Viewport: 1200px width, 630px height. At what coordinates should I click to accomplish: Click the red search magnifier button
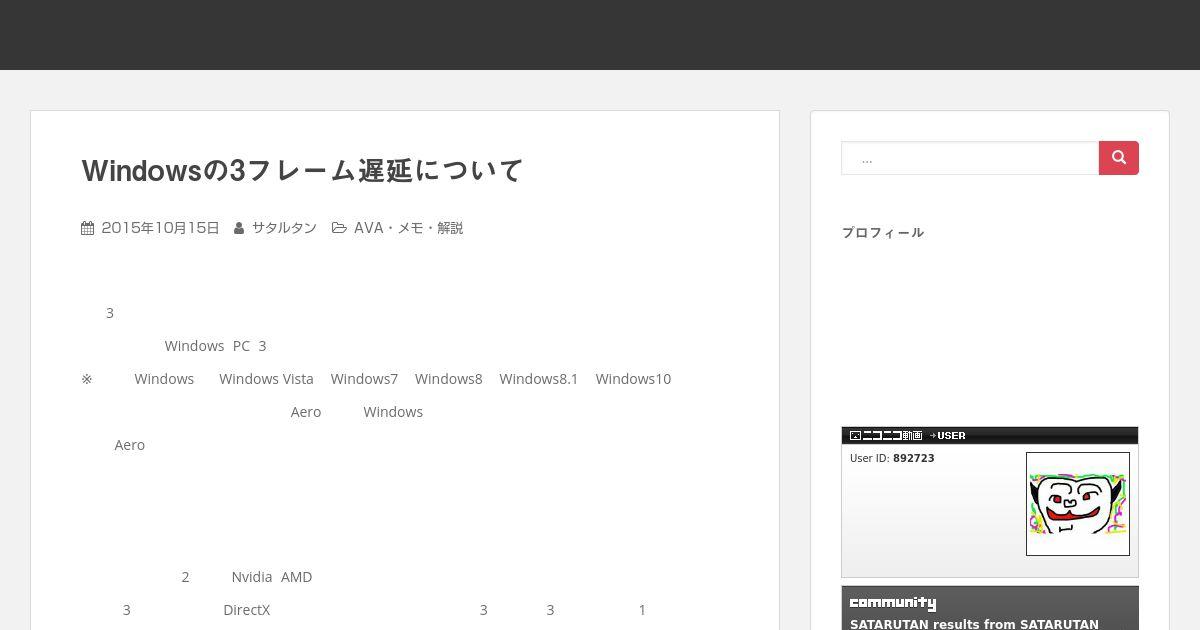point(1118,158)
